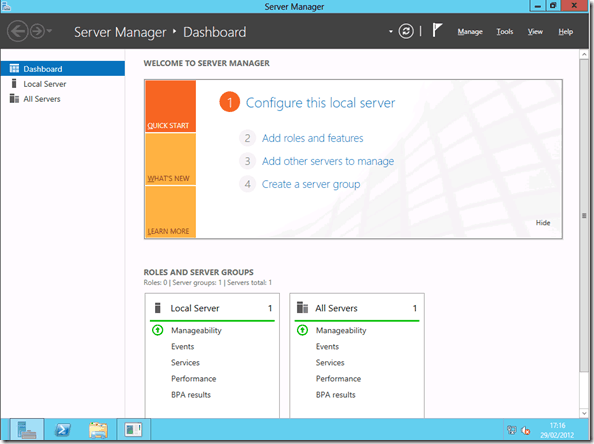The width and height of the screenshot is (594, 444).
Task: Click the volume tray icon
Action: pyautogui.click(x=525, y=430)
